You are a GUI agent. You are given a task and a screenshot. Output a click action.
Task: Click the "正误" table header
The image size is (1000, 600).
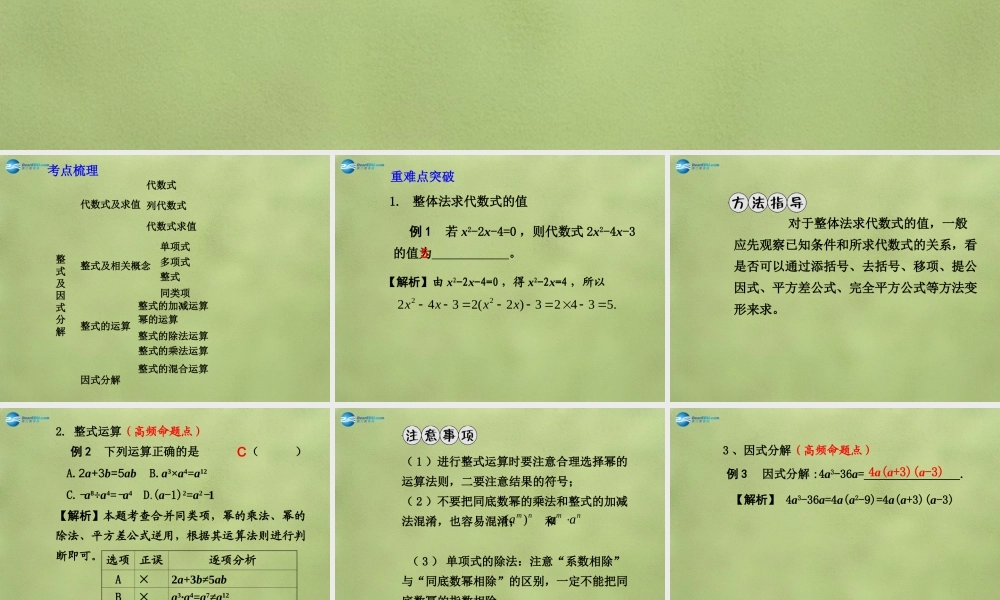(x=151, y=560)
